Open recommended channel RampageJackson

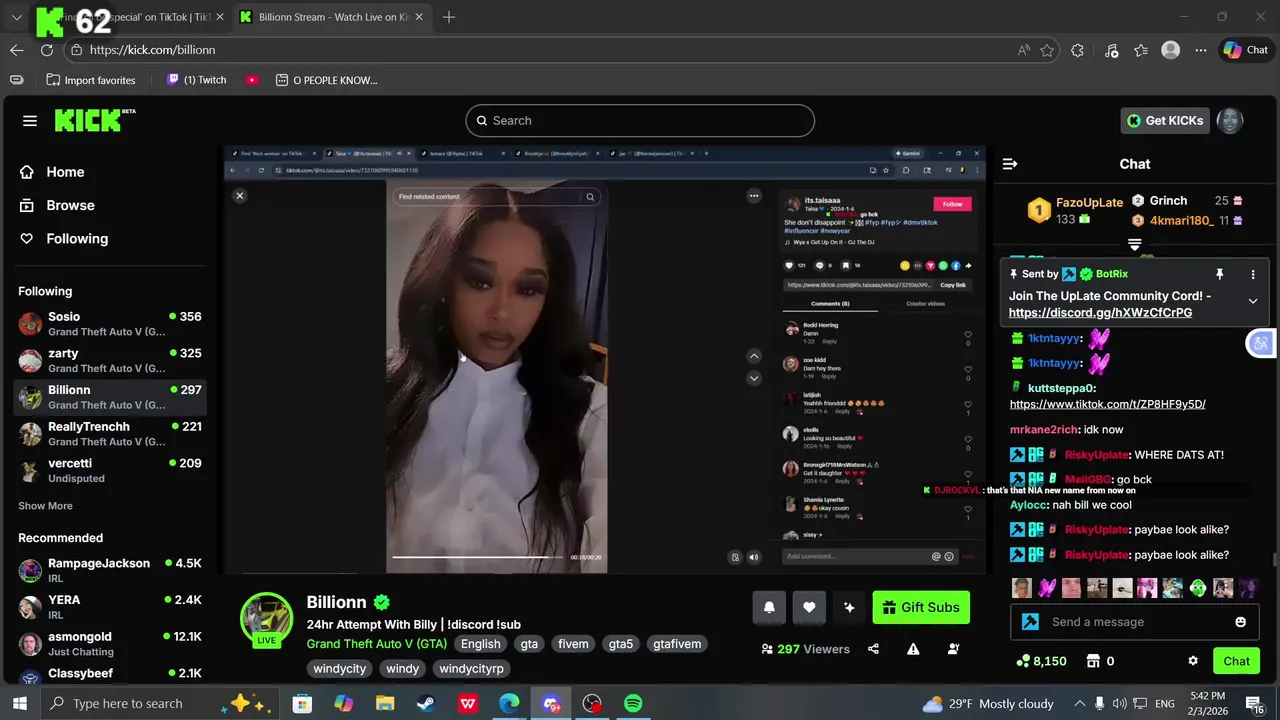pyautogui.click(x=110, y=570)
